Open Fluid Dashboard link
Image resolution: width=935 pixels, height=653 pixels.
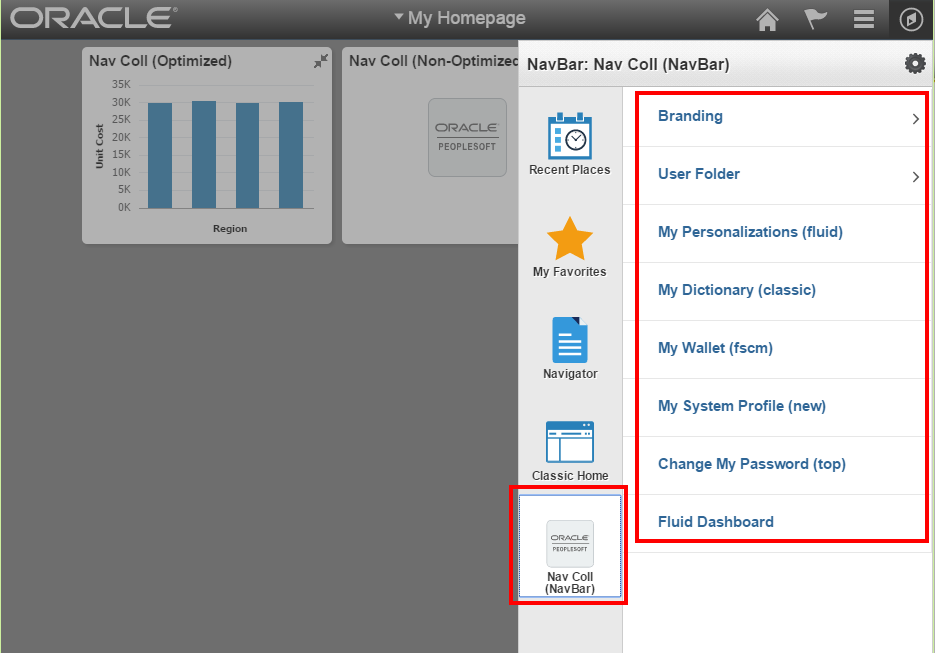[x=716, y=522]
